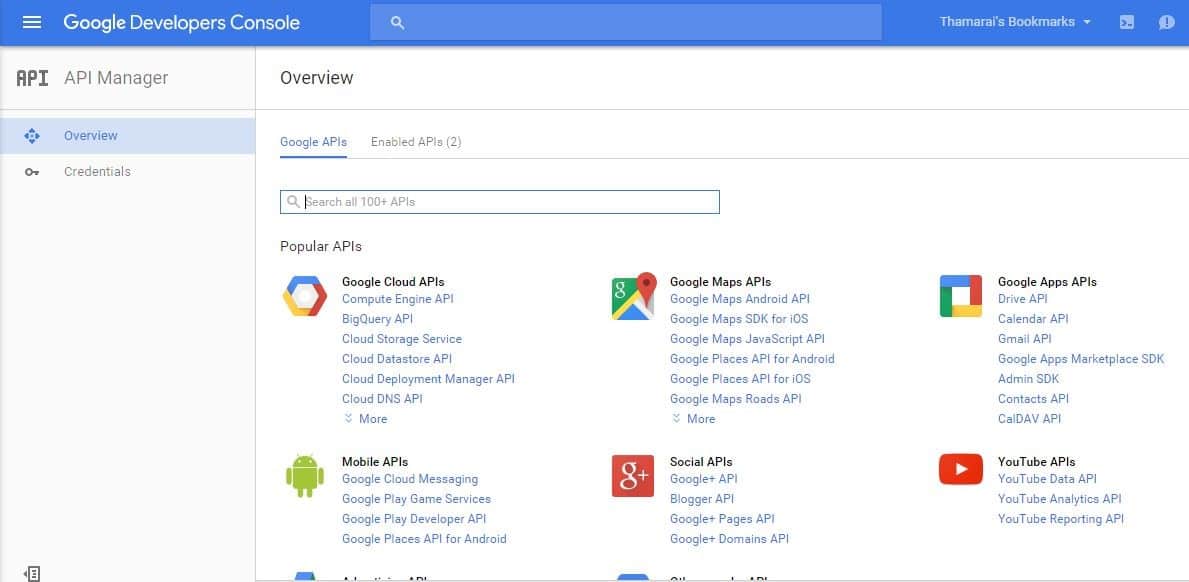Collapse the sidebar with bottom-left icon

coord(32,574)
